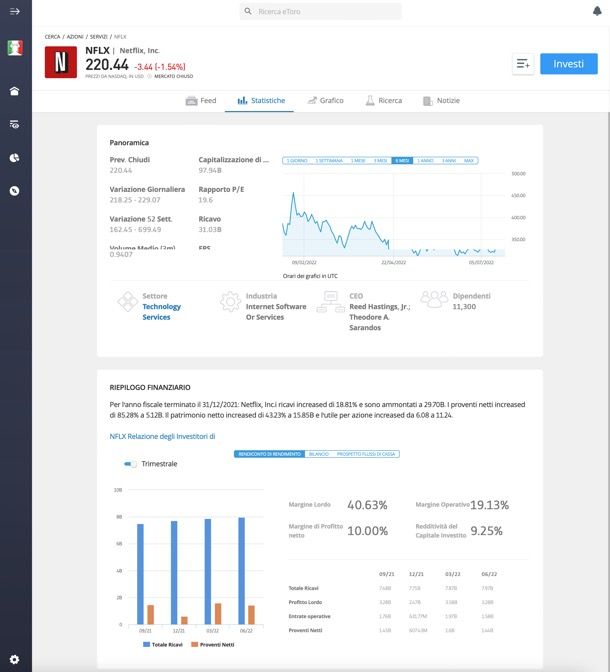Click the Dipendenti people icon
The height and width of the screenshot is (672, 610).
434,299
